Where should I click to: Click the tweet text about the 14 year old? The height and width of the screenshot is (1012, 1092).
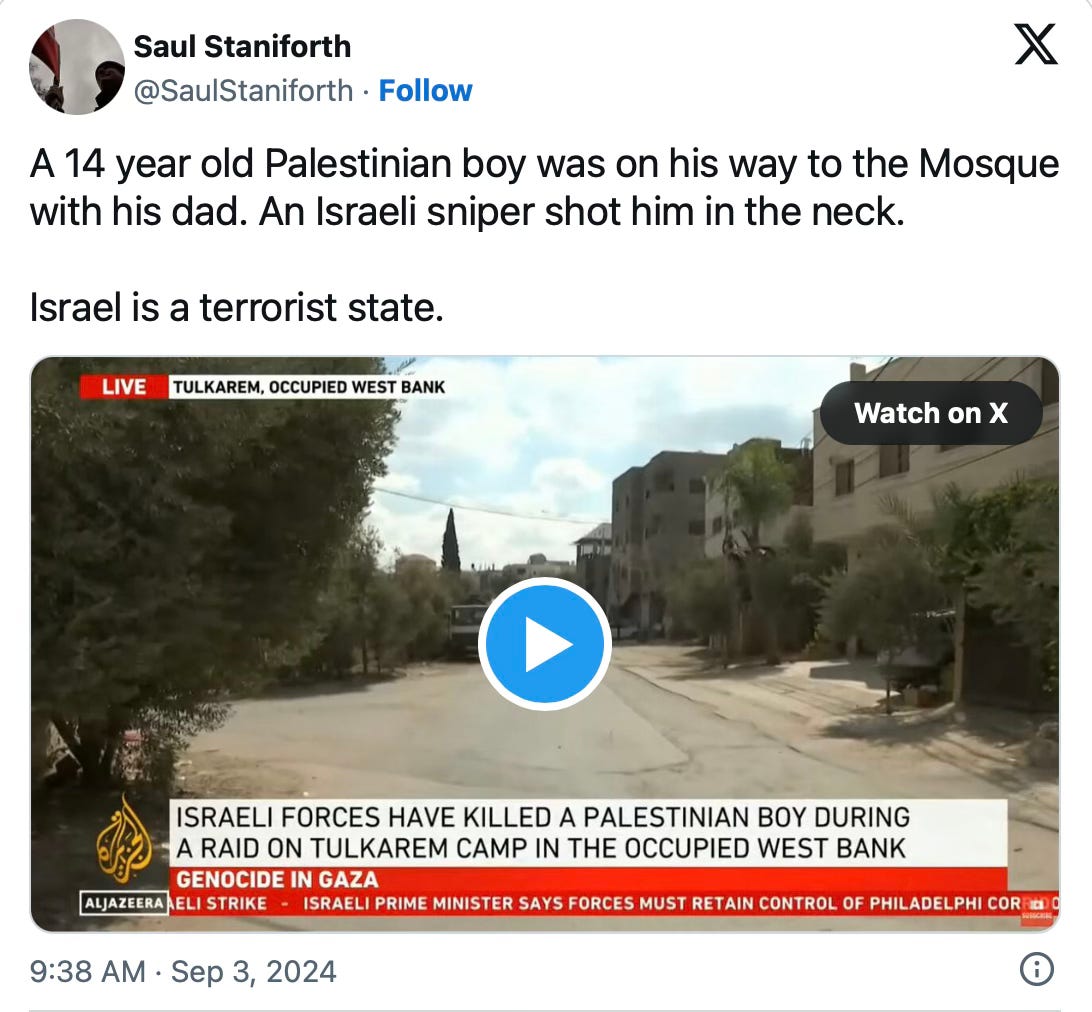pos(544,187)
